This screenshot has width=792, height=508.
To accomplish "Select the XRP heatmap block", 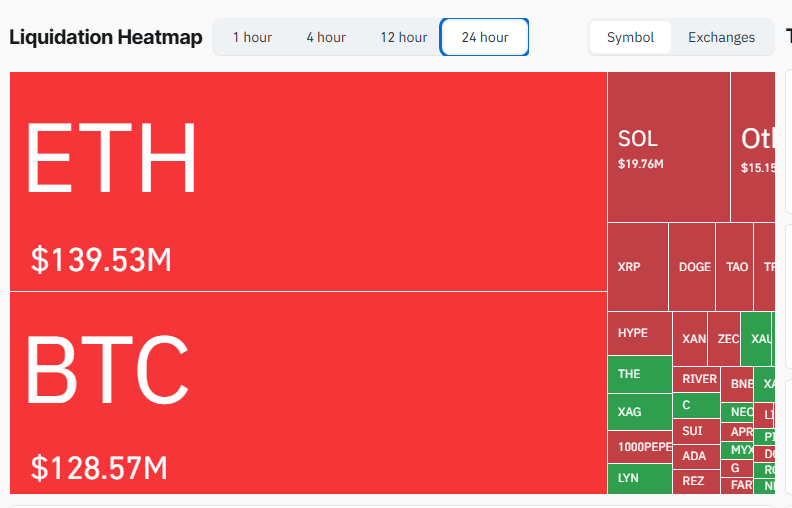I will click(637, 267).
